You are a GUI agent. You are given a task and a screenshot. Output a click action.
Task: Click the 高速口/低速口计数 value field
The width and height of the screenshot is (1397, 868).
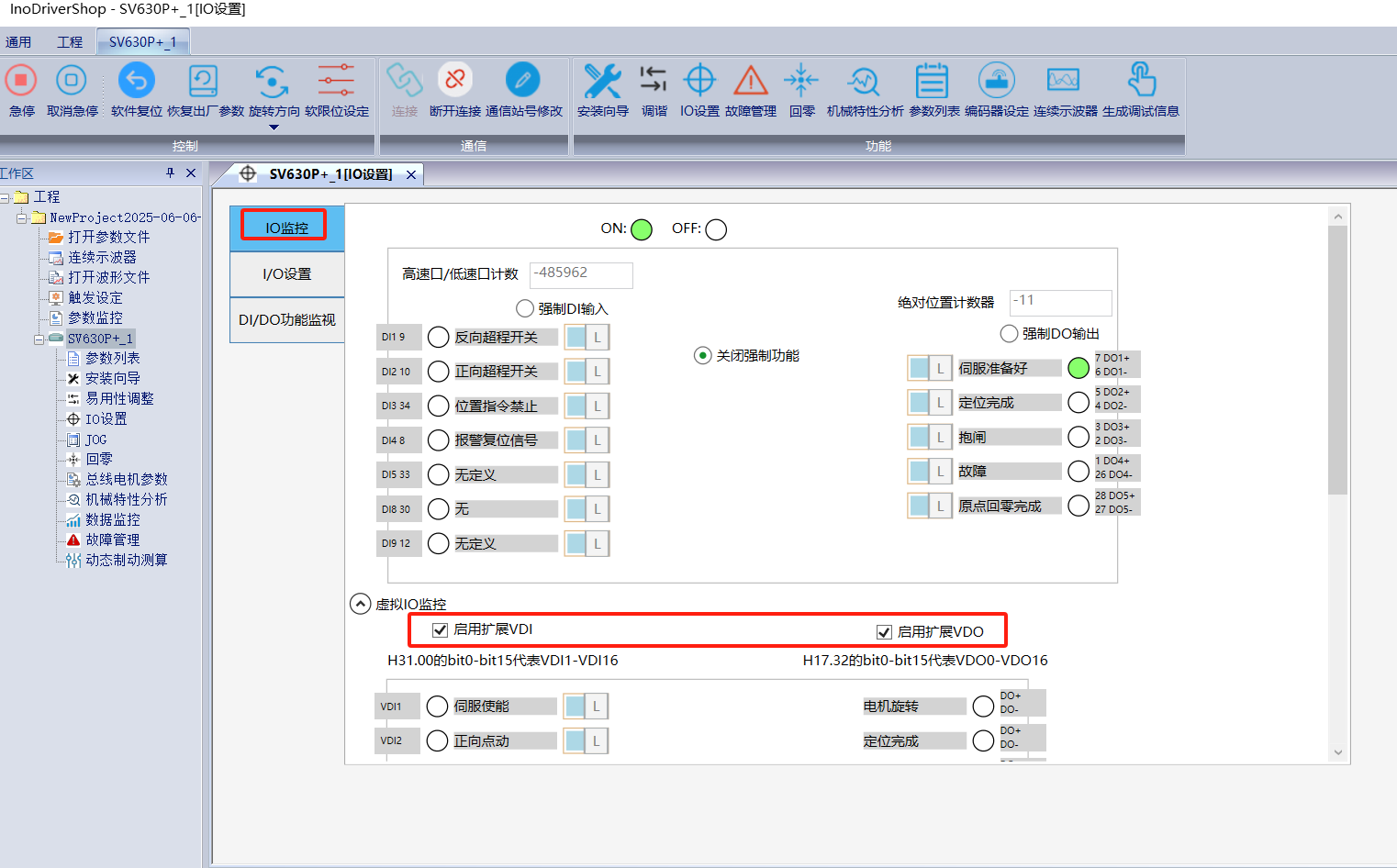click(x=581, y=274)
